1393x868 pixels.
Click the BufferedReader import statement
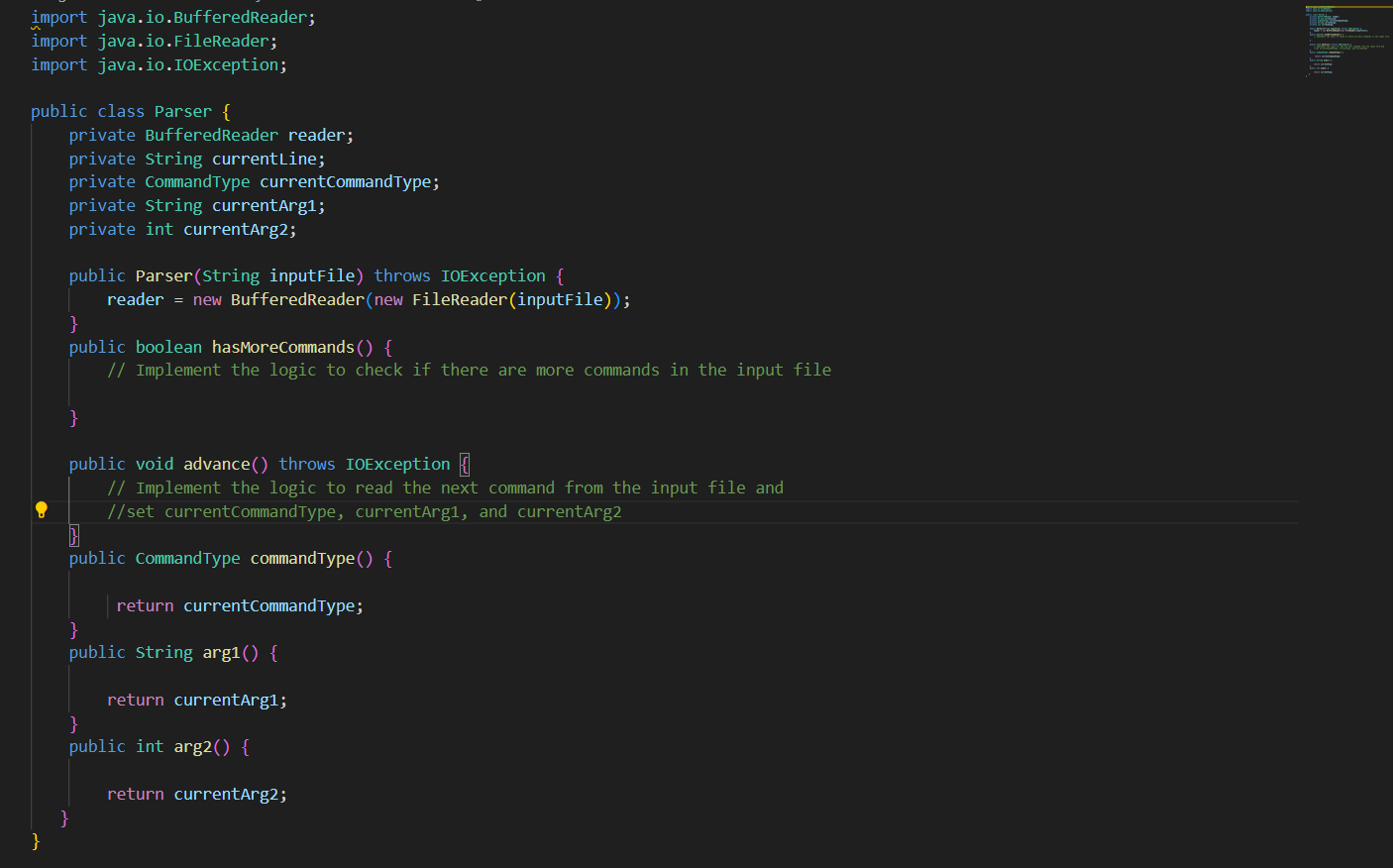[168, 16]
